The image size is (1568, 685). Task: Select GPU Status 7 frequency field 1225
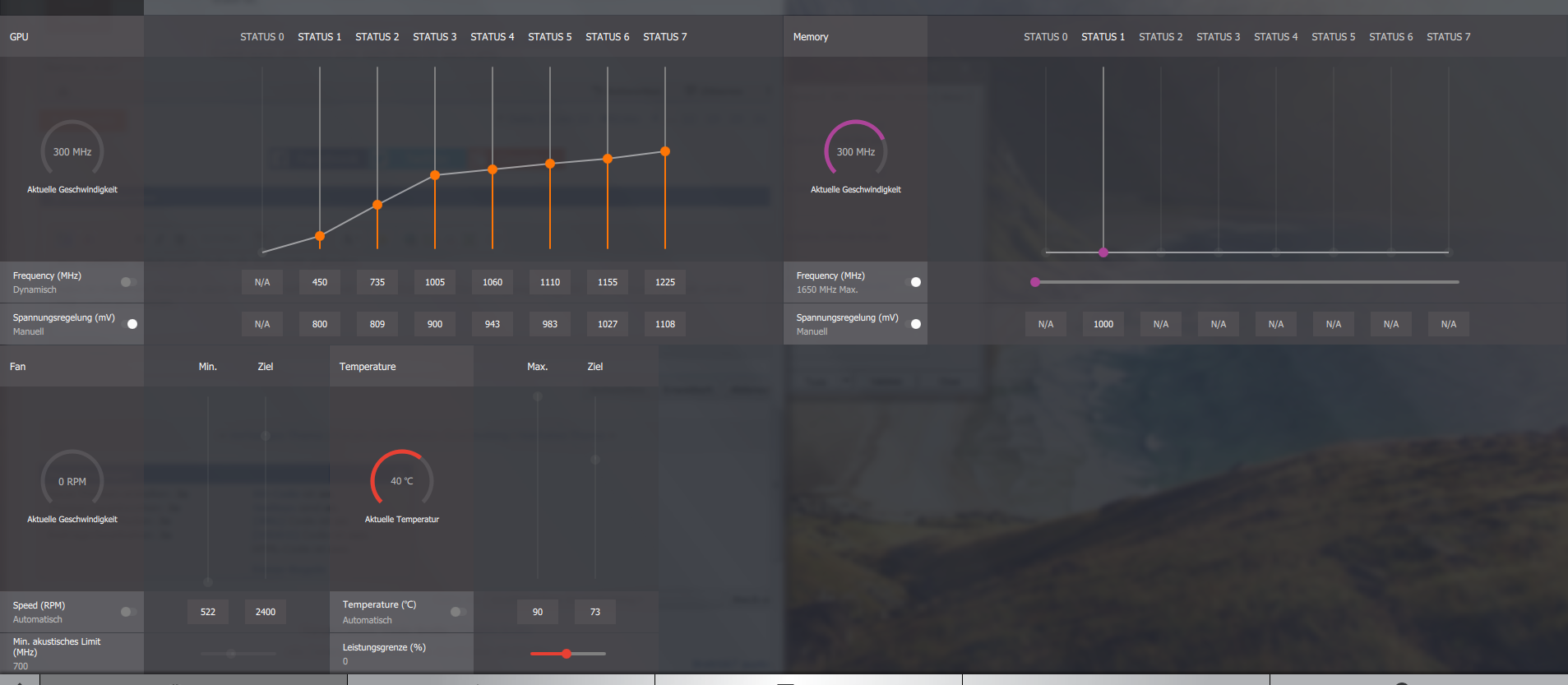point(665,282)
